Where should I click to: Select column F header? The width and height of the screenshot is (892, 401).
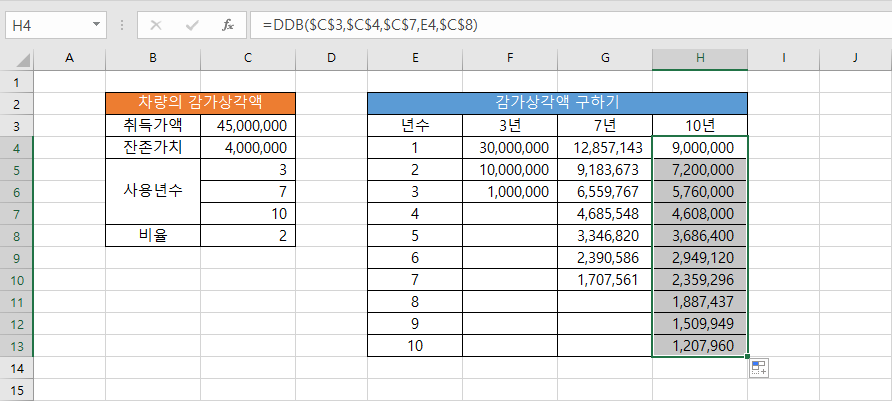coord(510,57)
